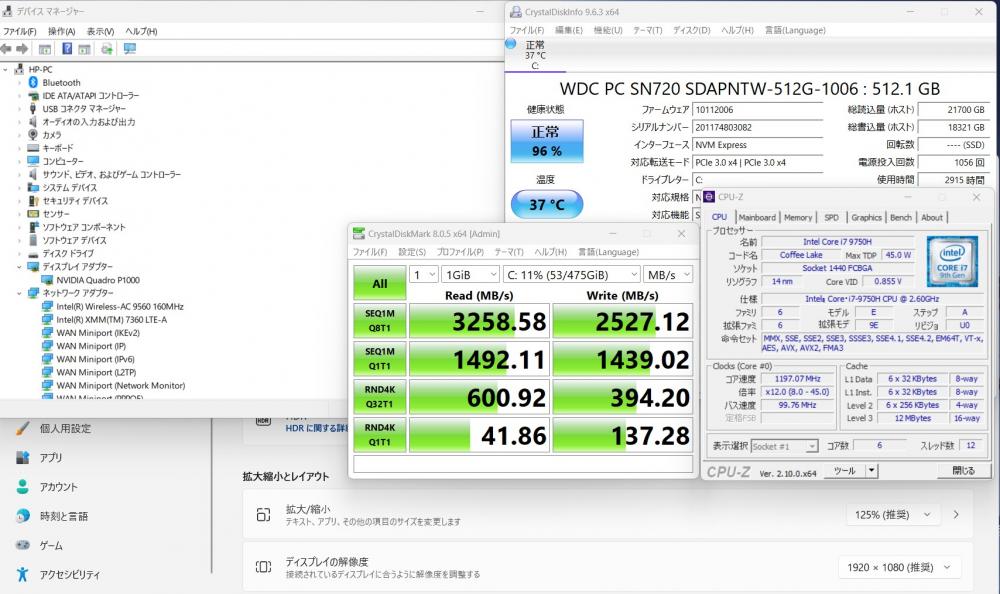Switch to the Memory tab in CPU-Z
Screen dimensions: 1000x594
[798, 218]
